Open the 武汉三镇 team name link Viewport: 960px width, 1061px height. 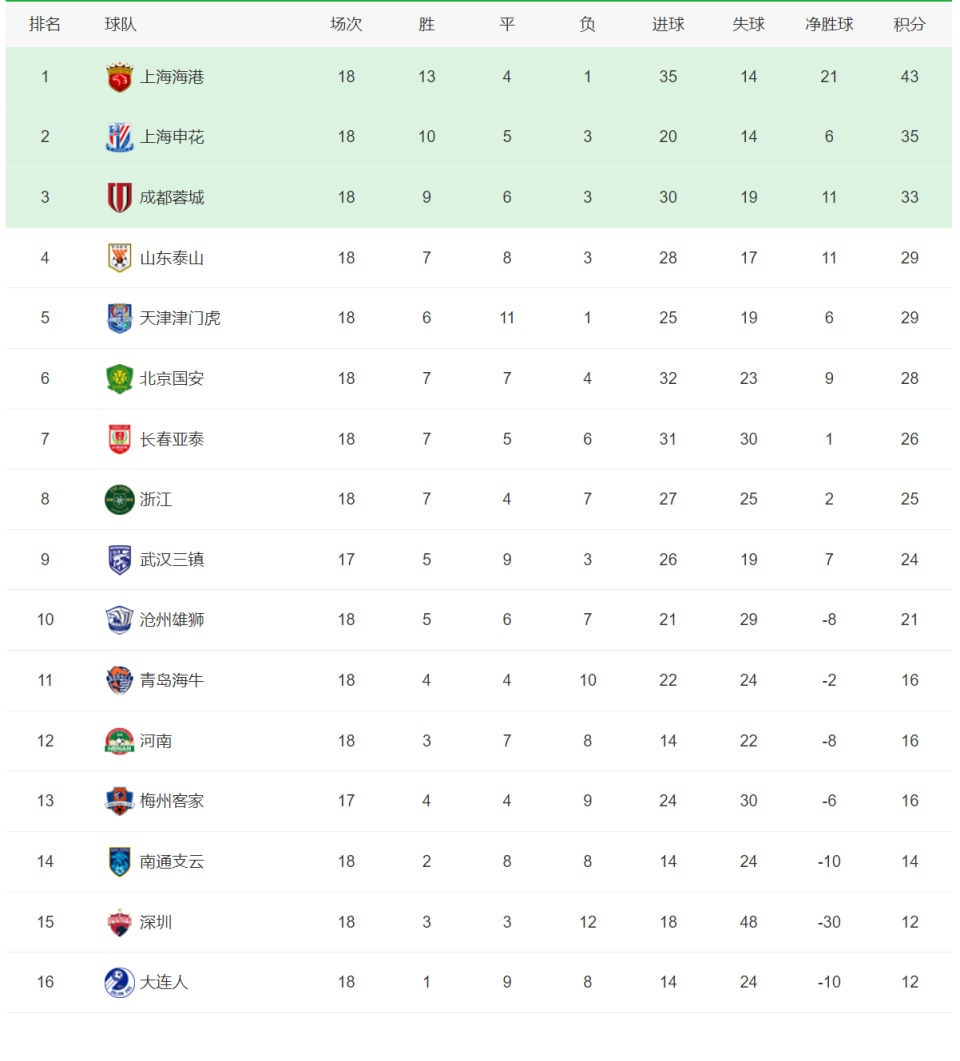(172, 560)
